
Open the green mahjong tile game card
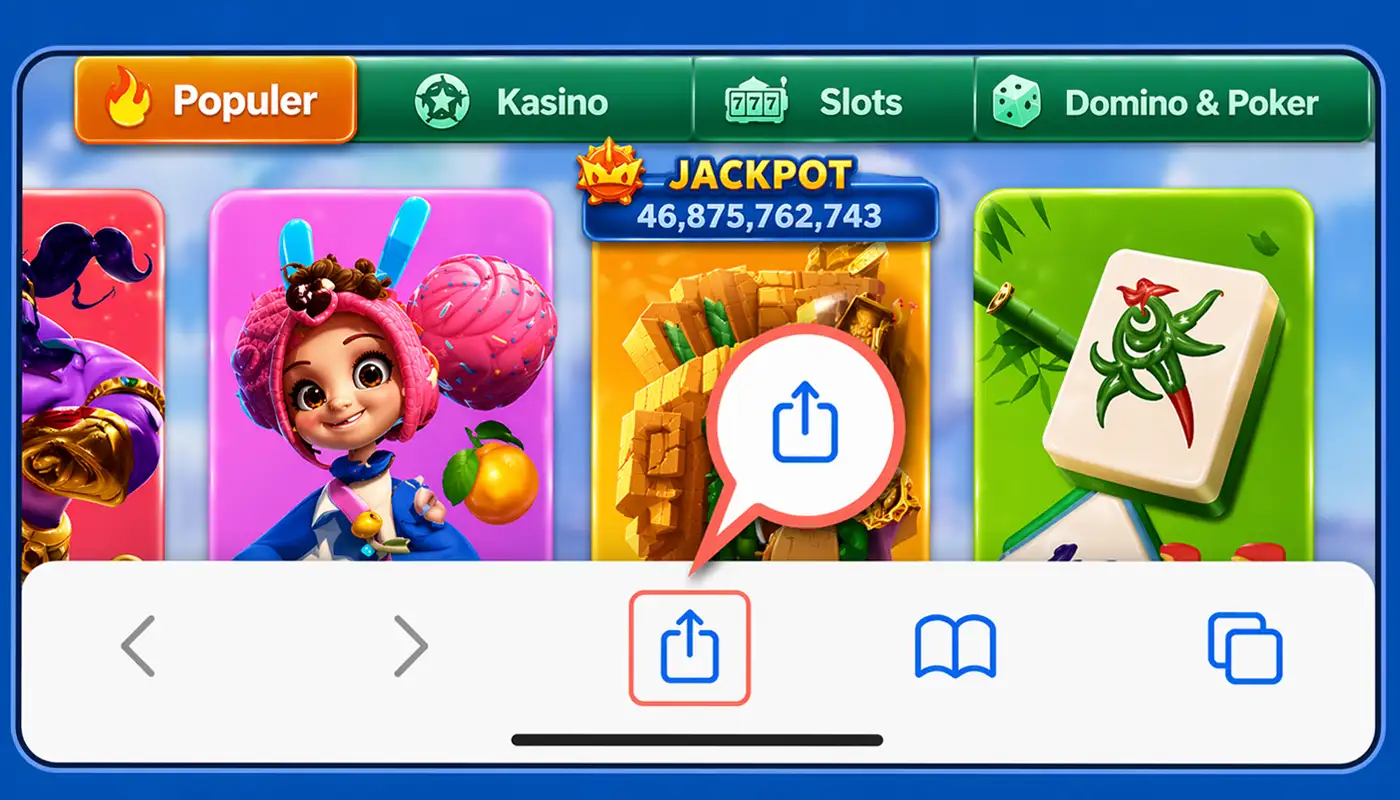[x=1143, y=375]
